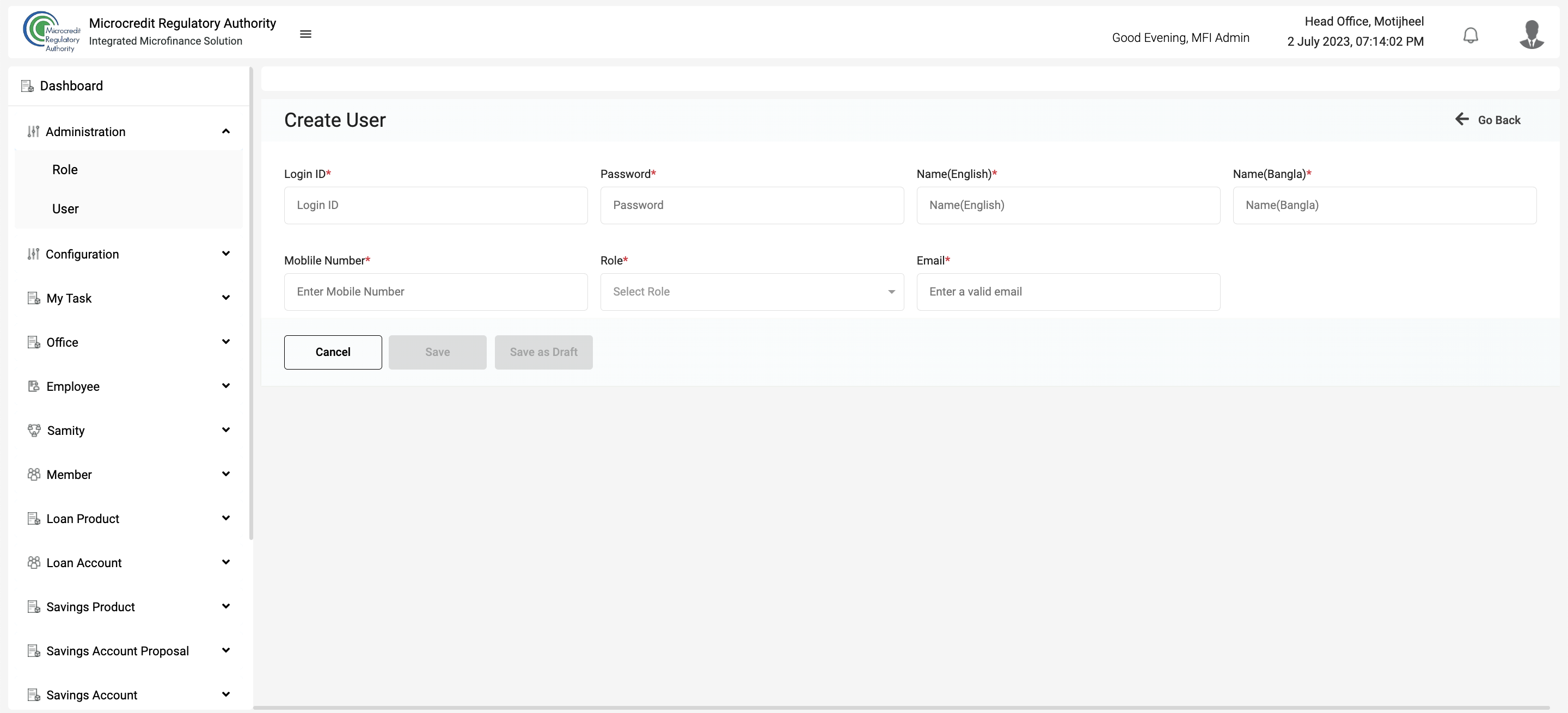Screen dimensions: 1568x713
Task: Open Role under Administration
Action: pyautogui.click(x=65, y=170)
